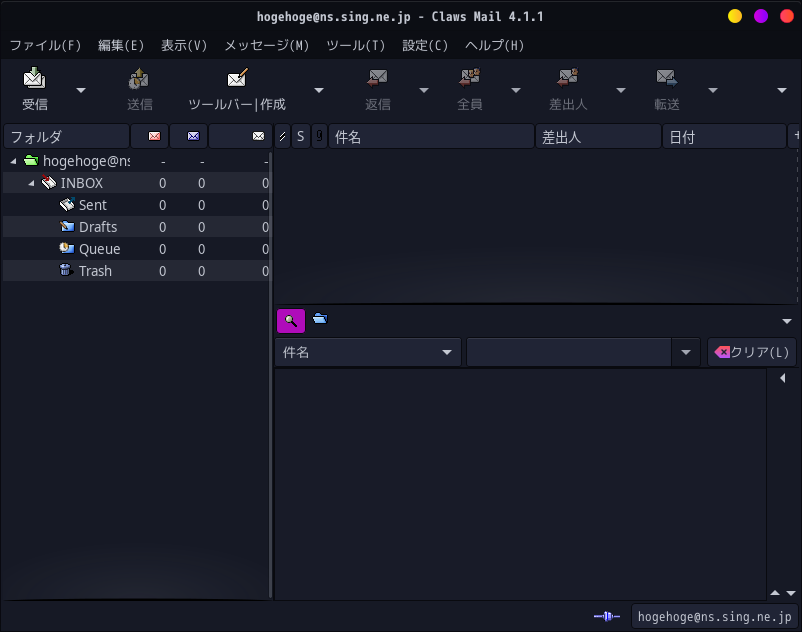Click the Drafts folder icon
The height and width of the screenshot is (632, 802).
pos(67,227)
